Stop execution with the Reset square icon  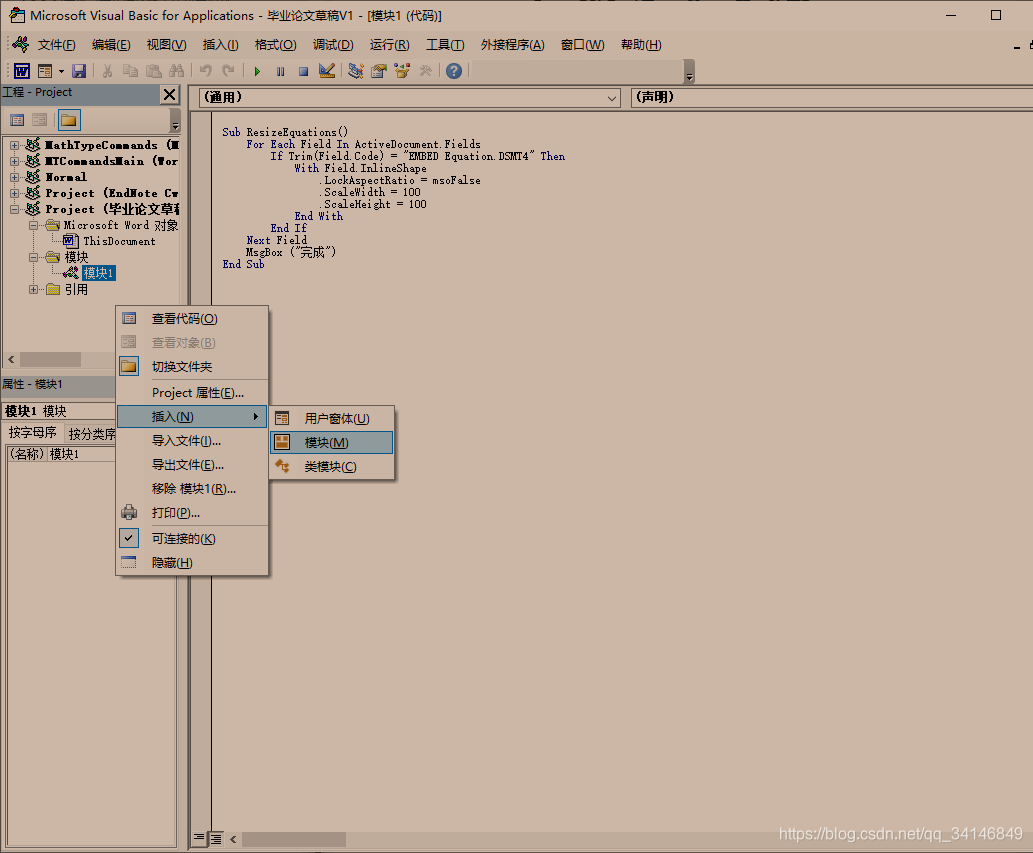tap(303, 71)
